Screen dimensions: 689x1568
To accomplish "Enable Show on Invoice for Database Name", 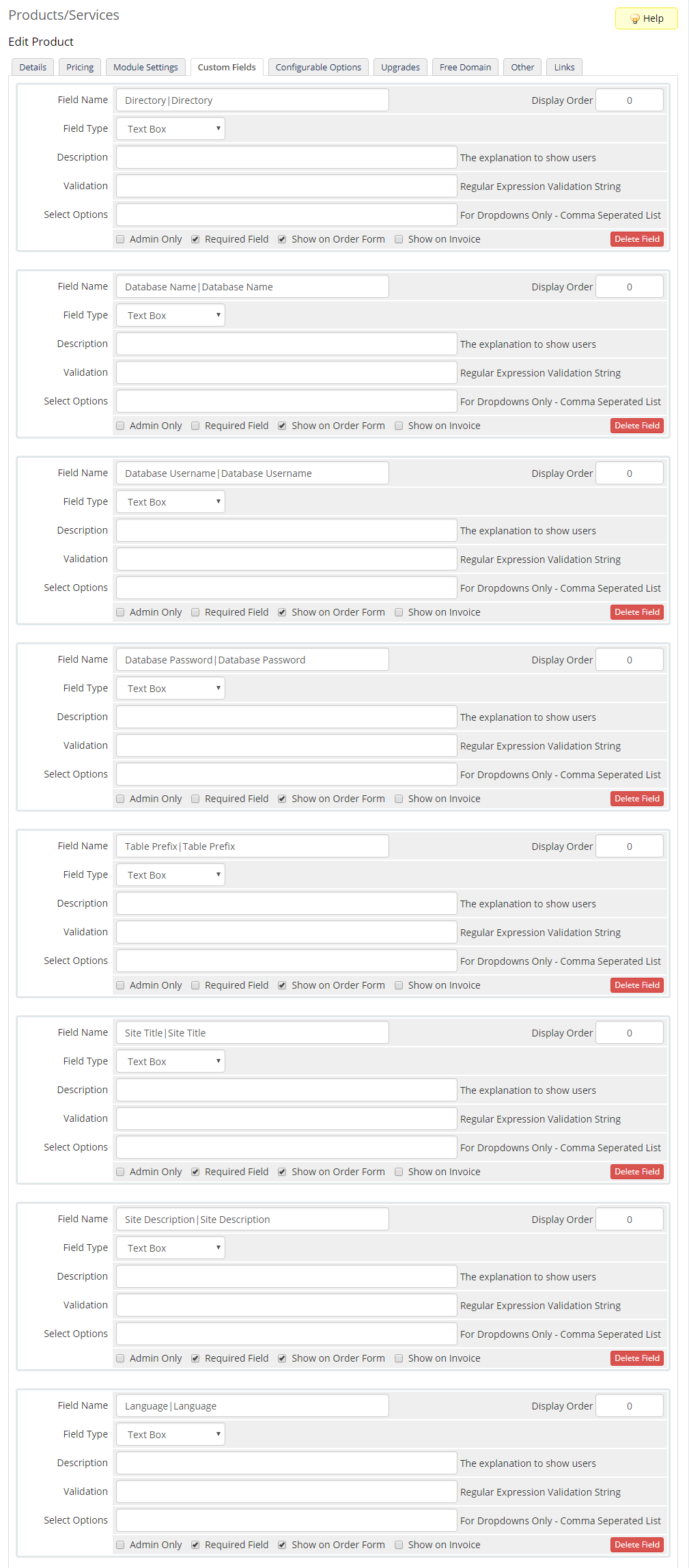I will click(x=399, y=426).
